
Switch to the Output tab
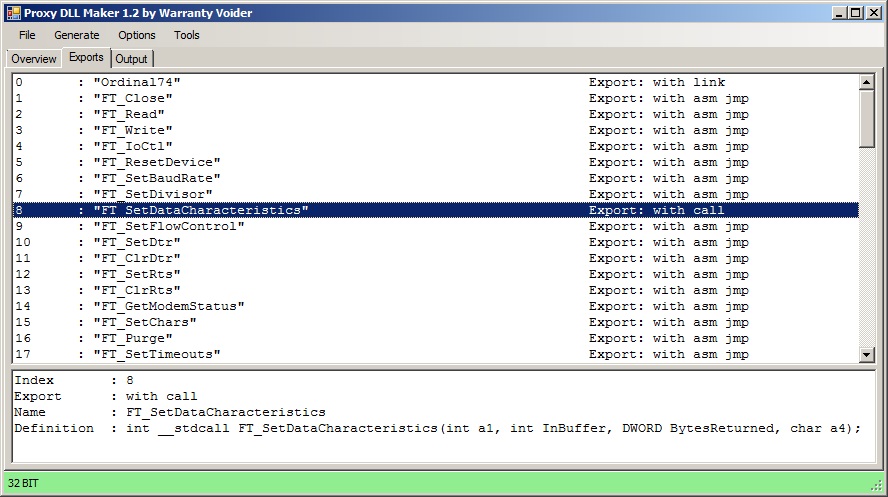(x=131, y=59)
